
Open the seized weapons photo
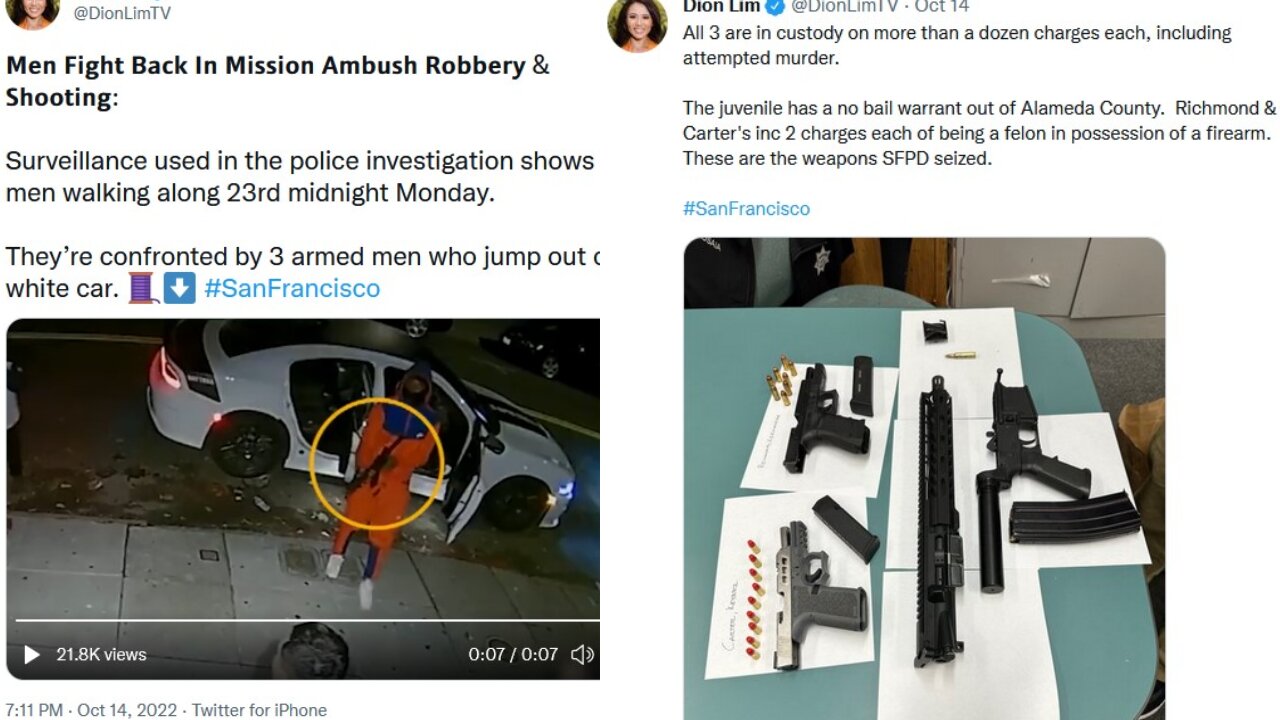pos(924,478)
